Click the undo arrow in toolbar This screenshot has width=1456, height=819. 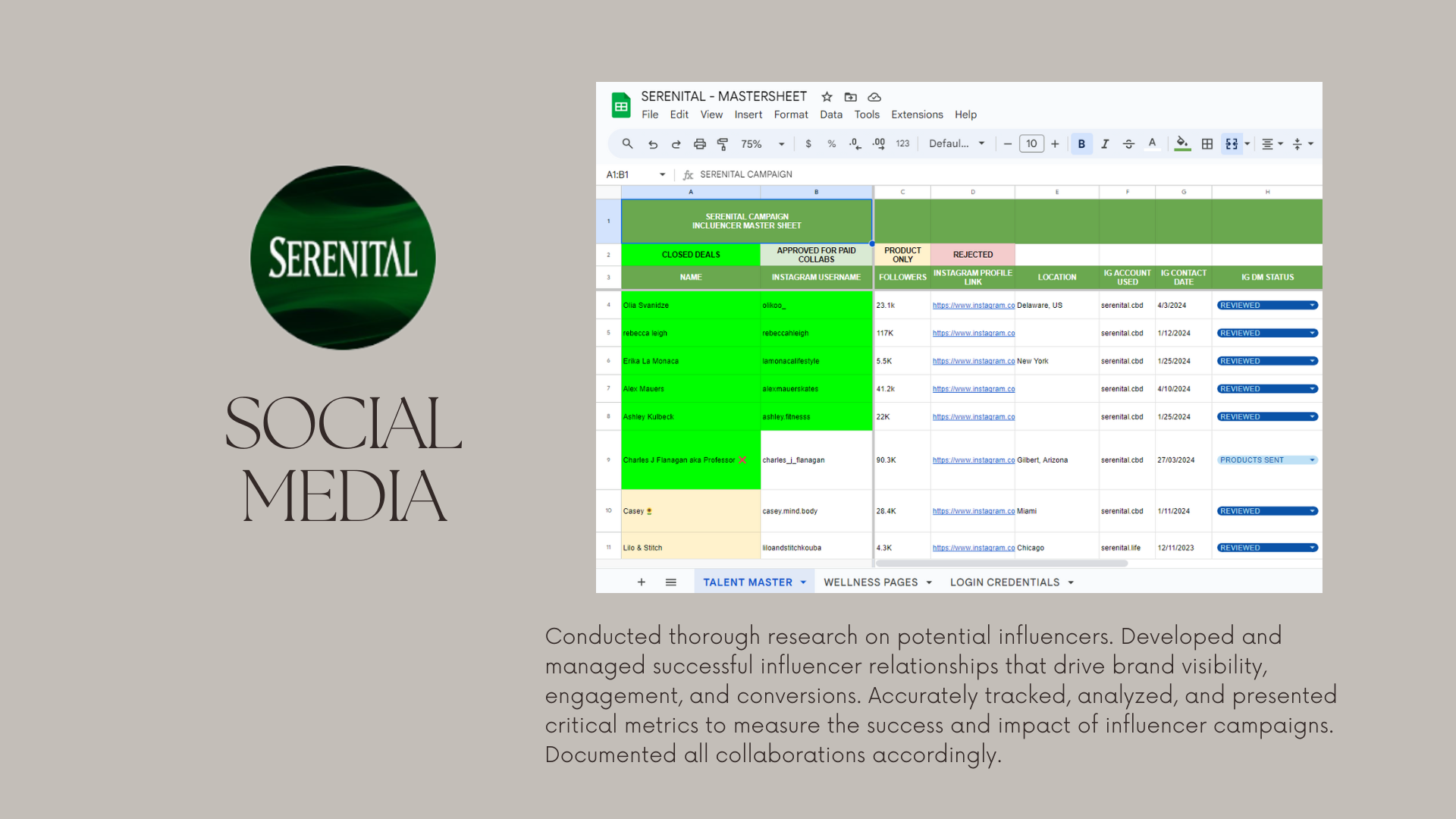652,144
